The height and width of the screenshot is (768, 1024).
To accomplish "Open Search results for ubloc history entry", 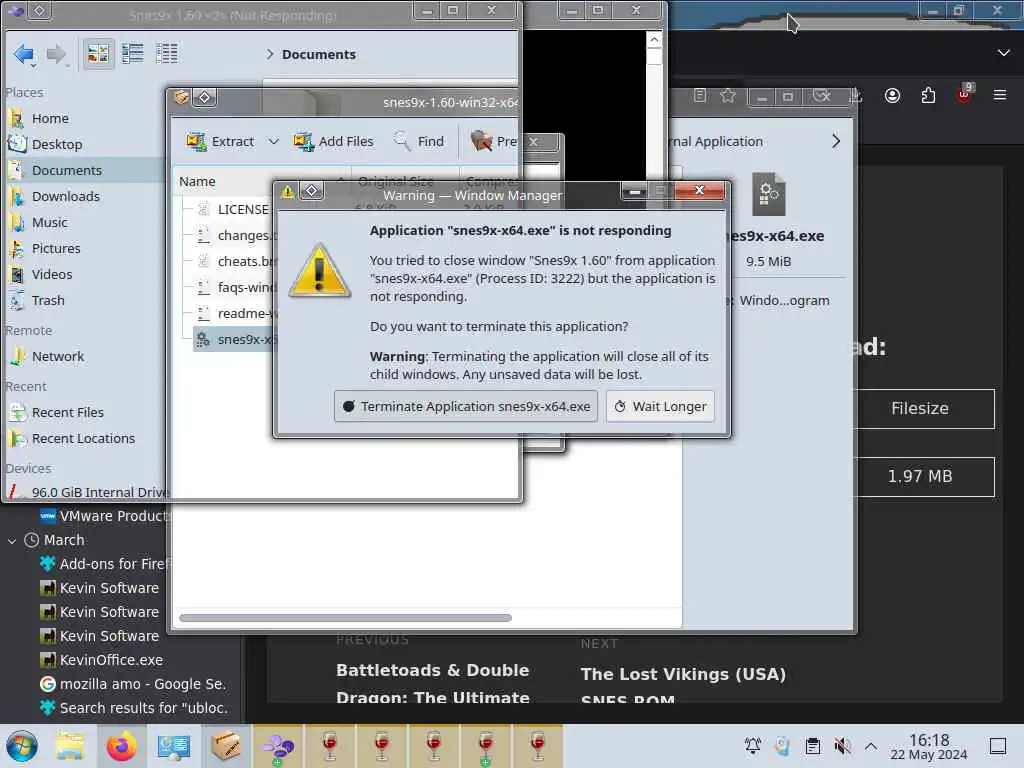I will [133, 708].
